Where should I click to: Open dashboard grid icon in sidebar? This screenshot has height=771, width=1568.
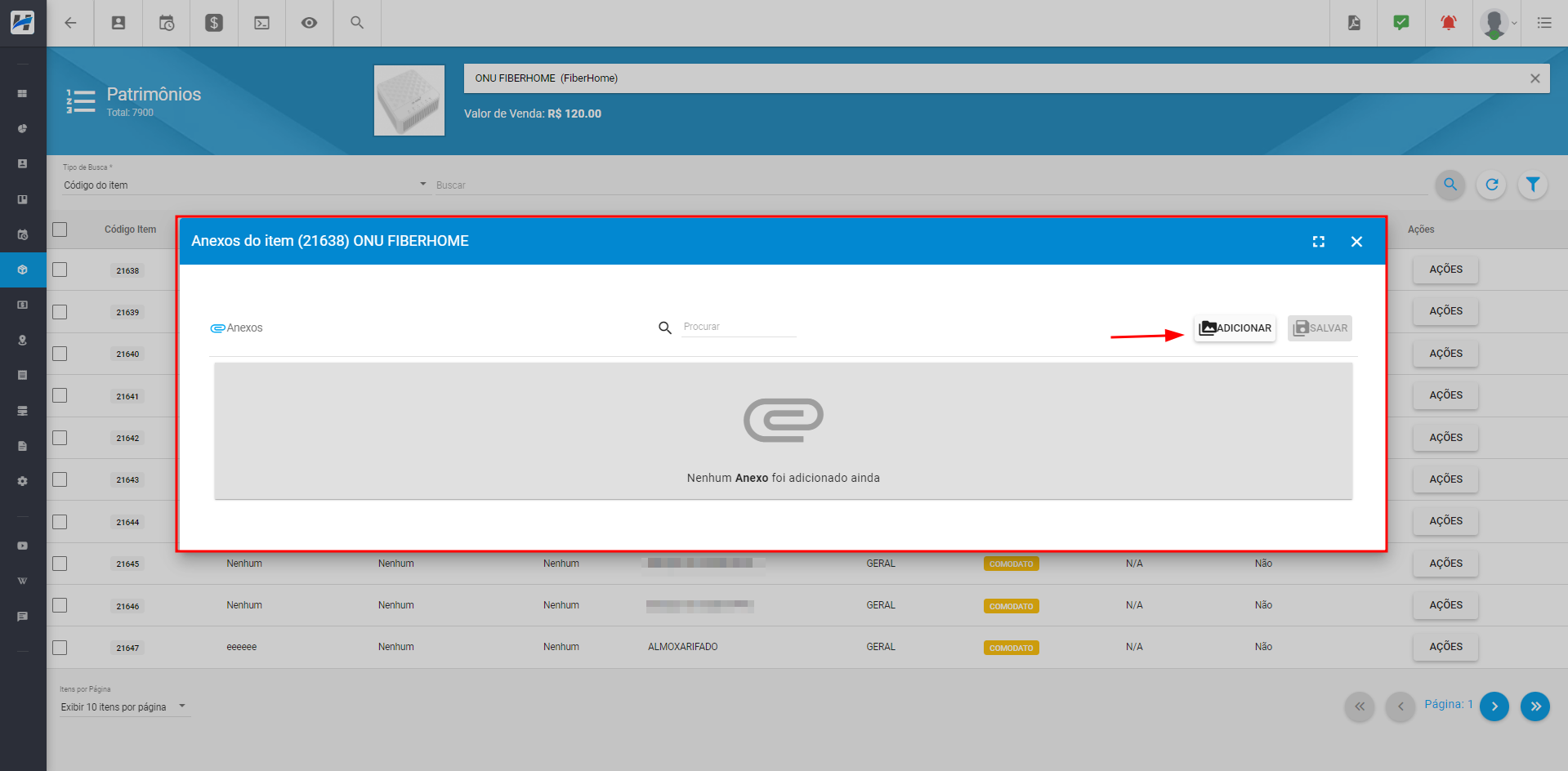(23, 94)
